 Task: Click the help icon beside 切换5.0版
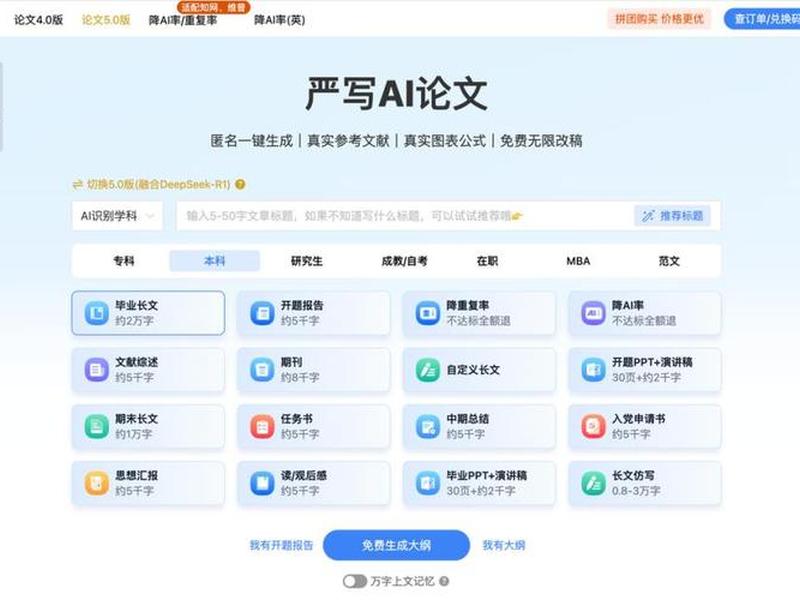click(240, 184)
